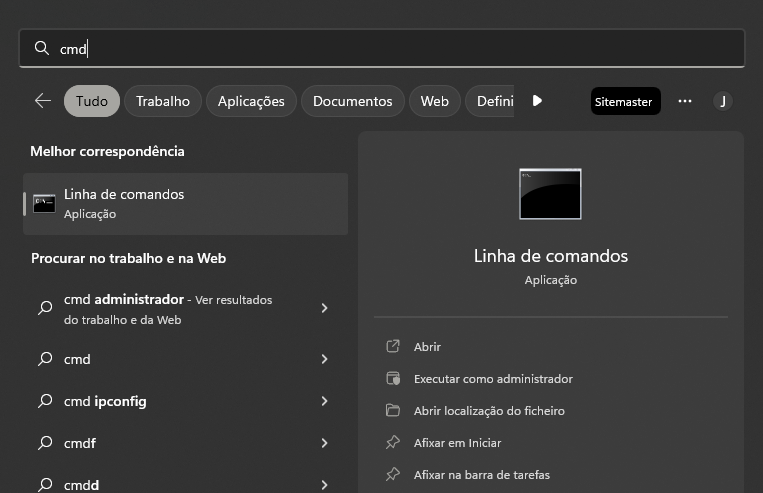Viewport: 763px width, 493px height.
Task: Open Linha de comandos best match result
Action: coord(185,203)
